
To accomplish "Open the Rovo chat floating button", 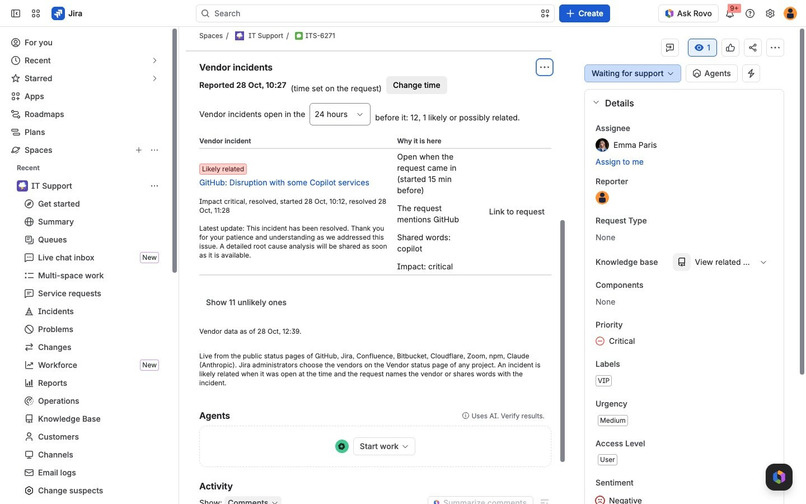I will pos(779,477).
